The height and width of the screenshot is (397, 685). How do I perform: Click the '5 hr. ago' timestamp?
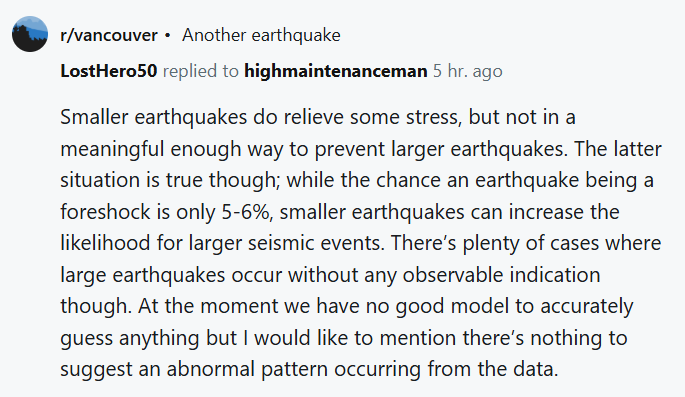[x=467, y=71]
